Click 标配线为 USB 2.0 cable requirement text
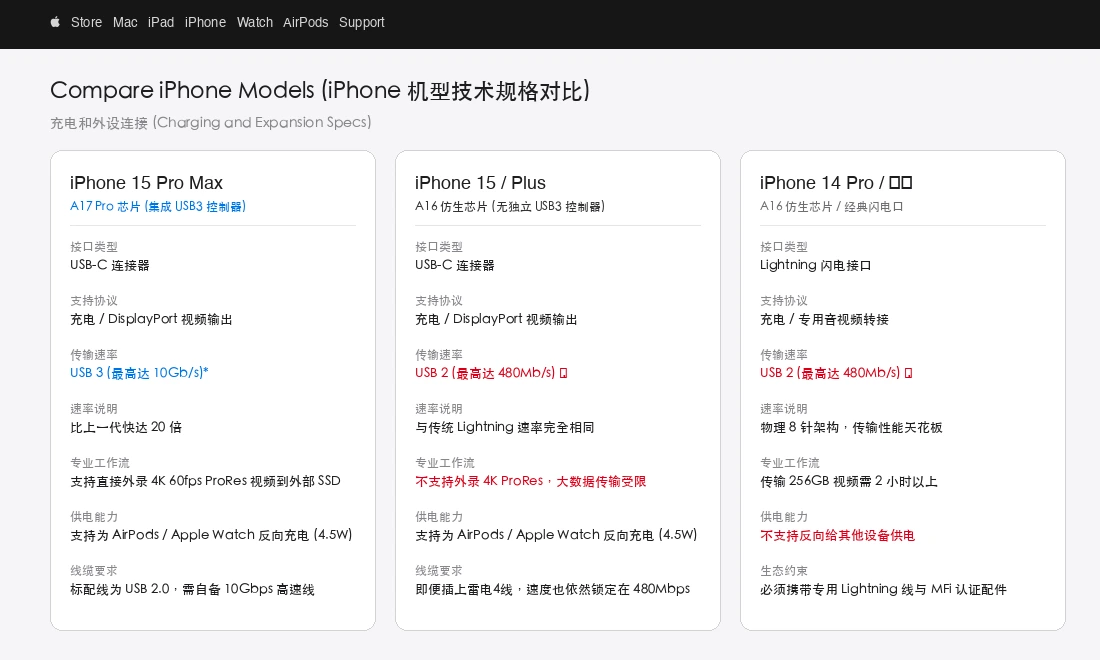The height and width of the screenshot is (660, 1100). (192, 589)
